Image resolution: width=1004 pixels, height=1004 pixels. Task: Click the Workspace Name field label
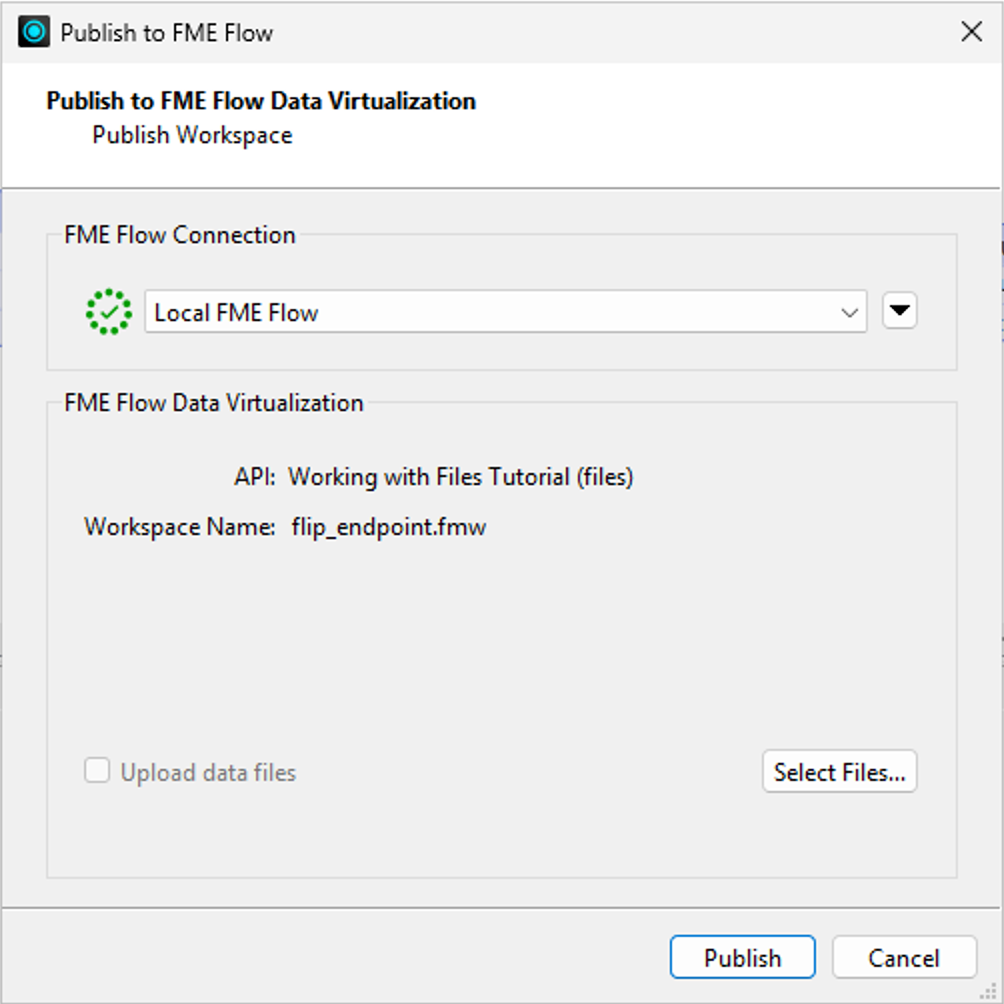coord(180,527)
